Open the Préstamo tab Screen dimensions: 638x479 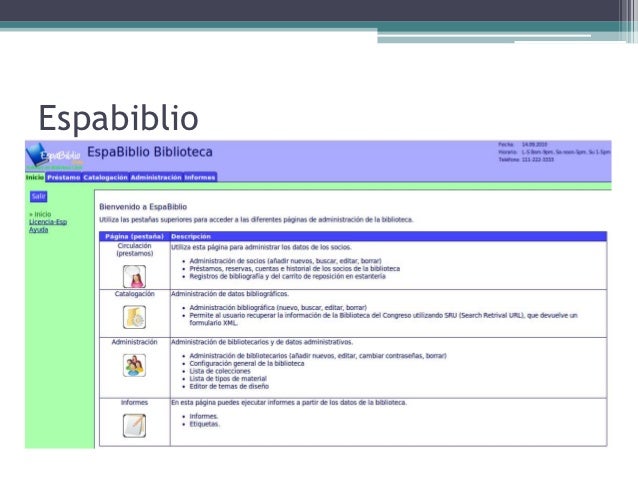tap(63, 177)
